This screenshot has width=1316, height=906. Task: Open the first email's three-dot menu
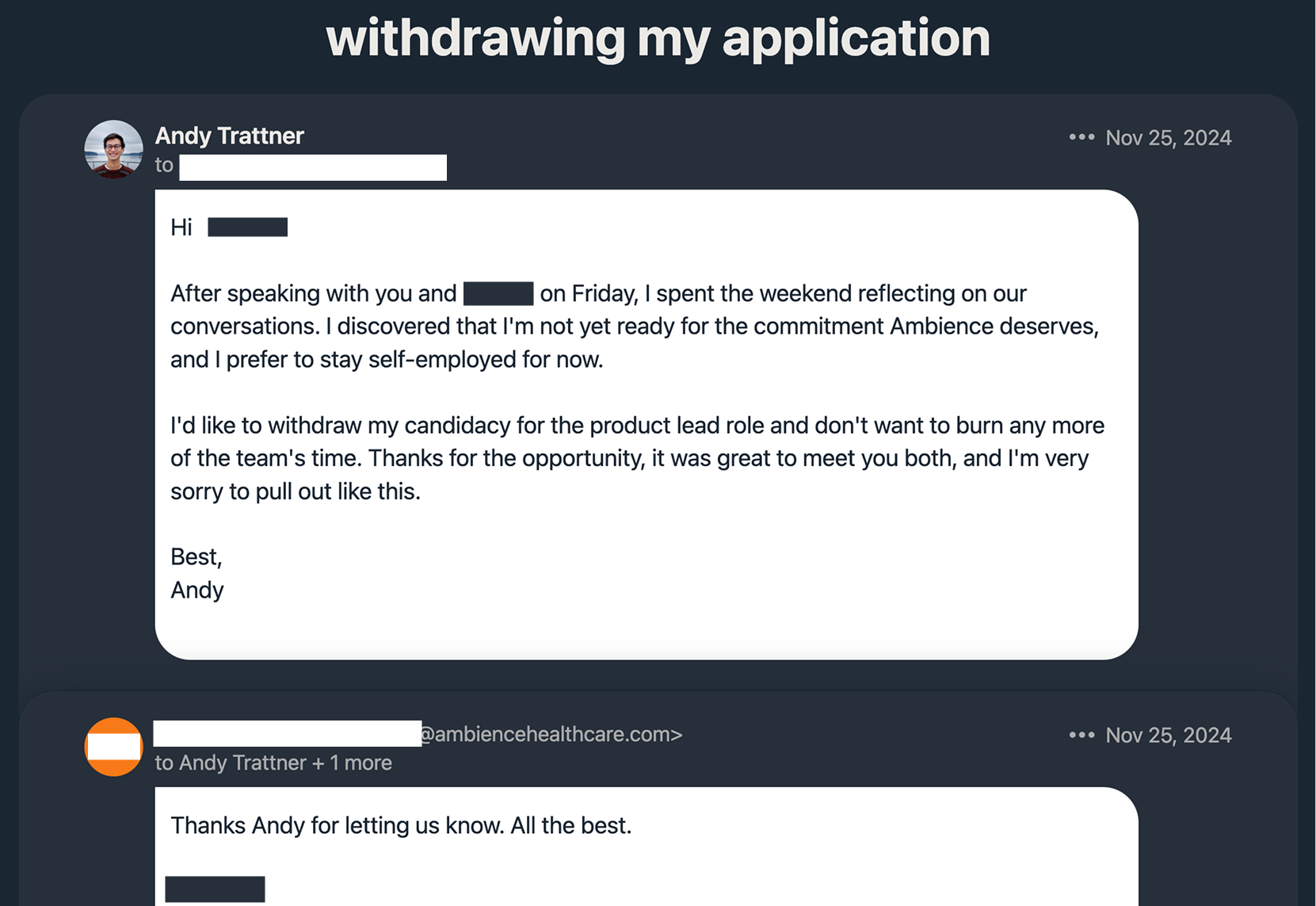tap(1081, 137)
